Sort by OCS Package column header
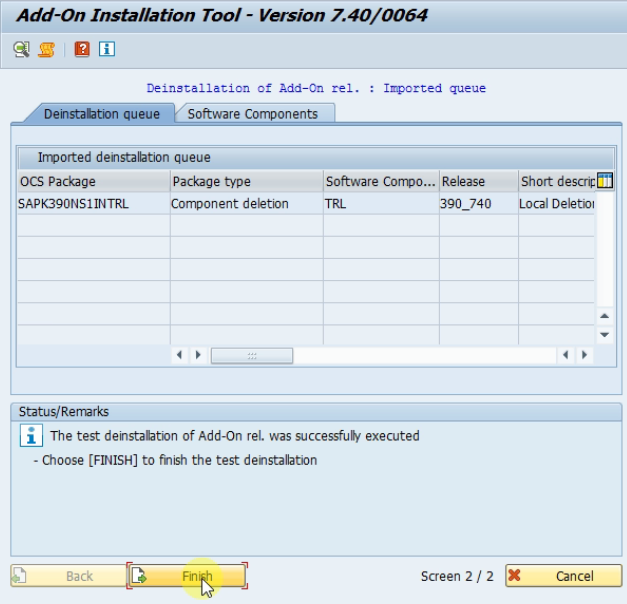 point(92,182)
